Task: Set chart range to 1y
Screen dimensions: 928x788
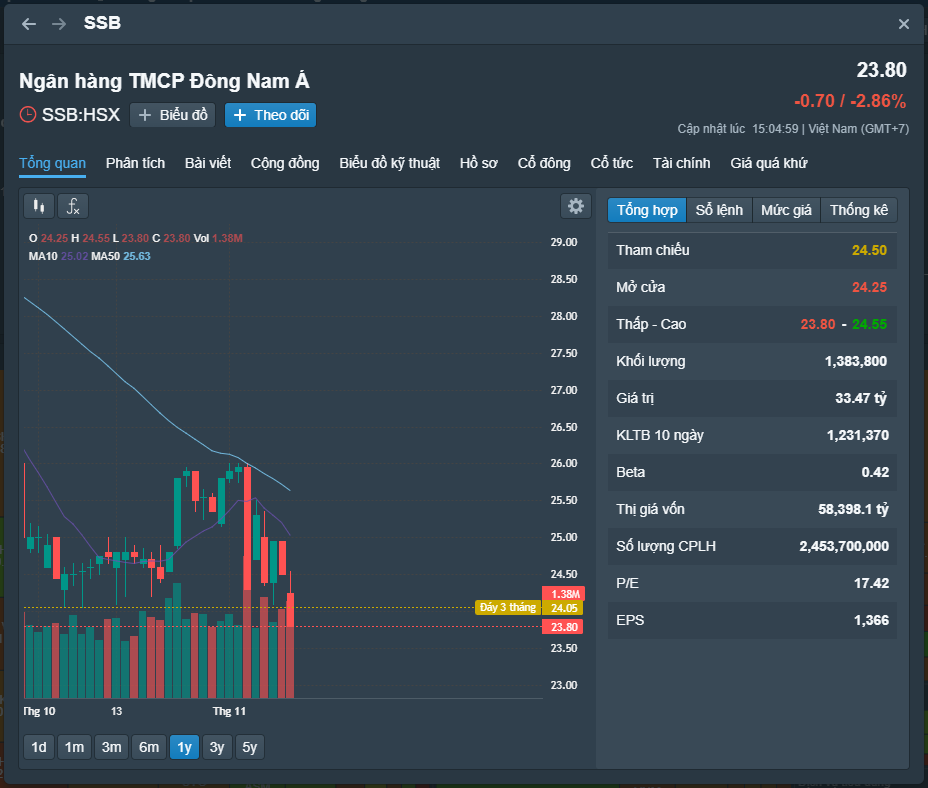Action: 184,747
